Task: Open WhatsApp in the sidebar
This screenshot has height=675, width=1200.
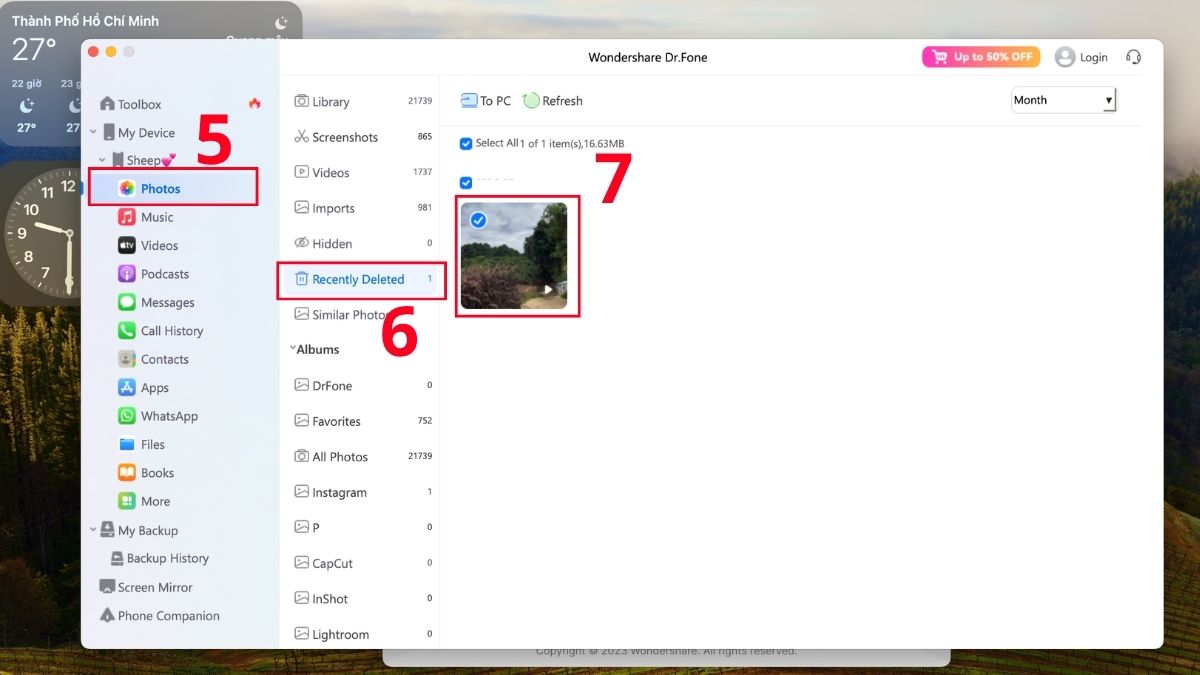Action: [157, 416]
